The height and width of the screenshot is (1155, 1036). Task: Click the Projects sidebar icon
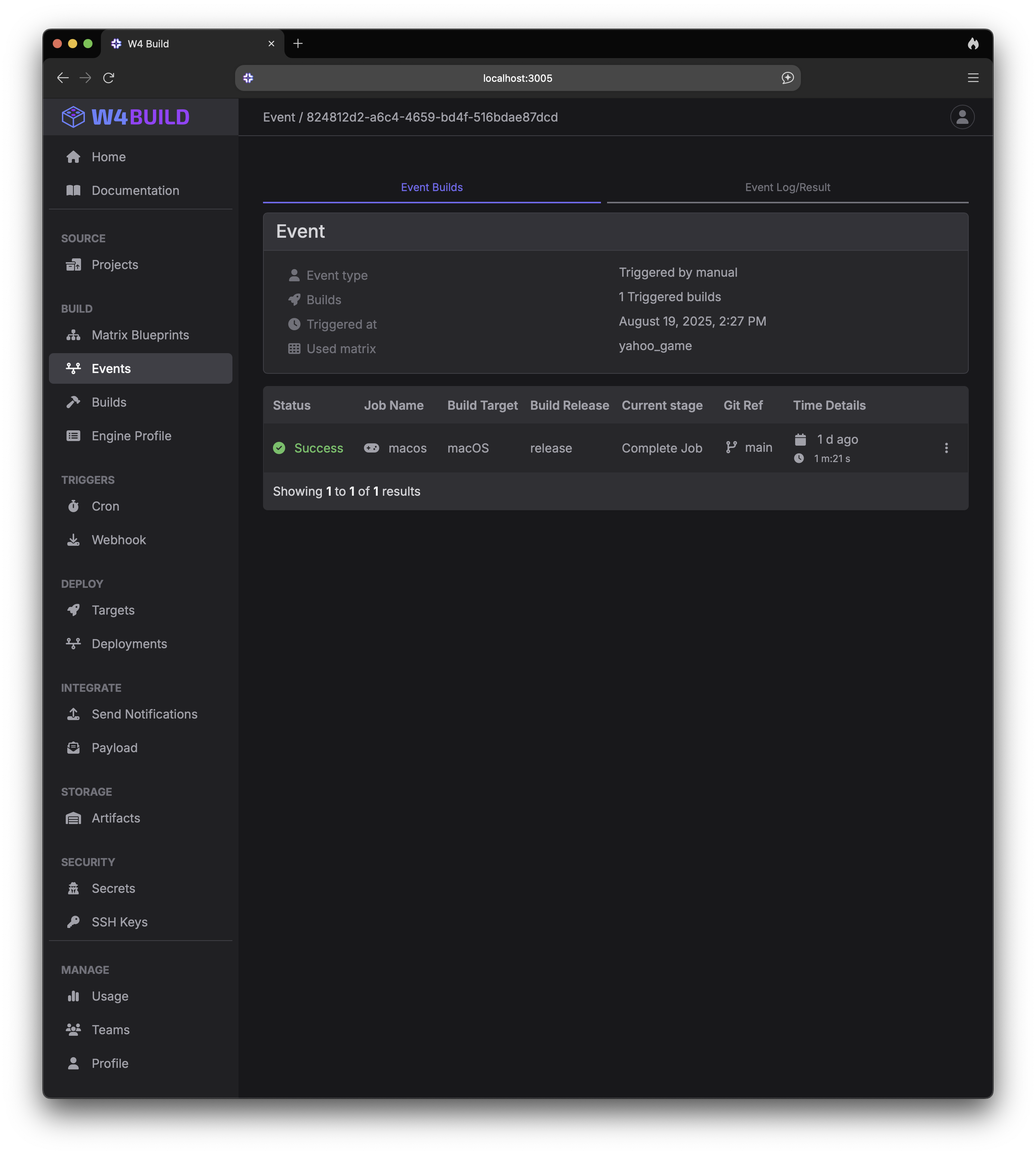coord(73,264)
